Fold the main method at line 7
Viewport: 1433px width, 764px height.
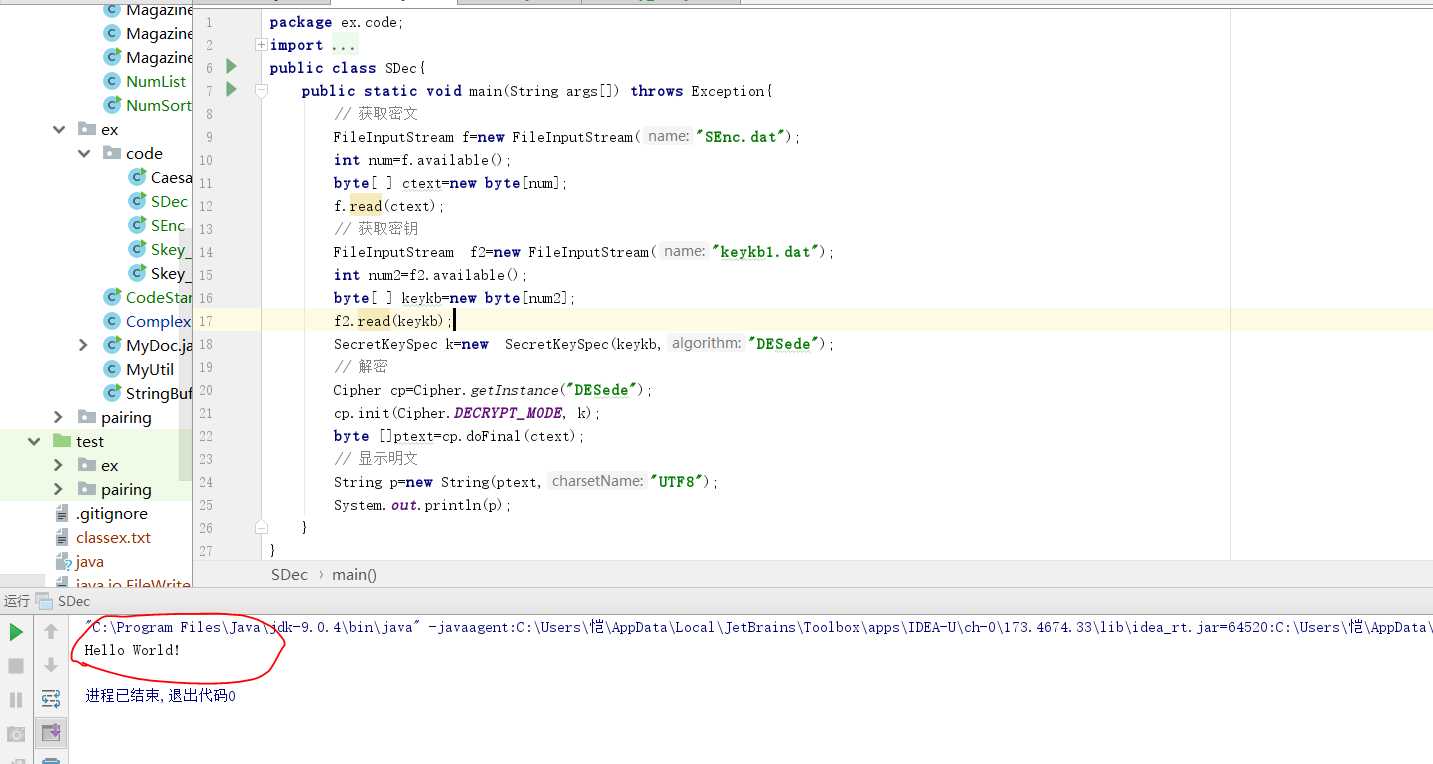(x=261, y=91)
